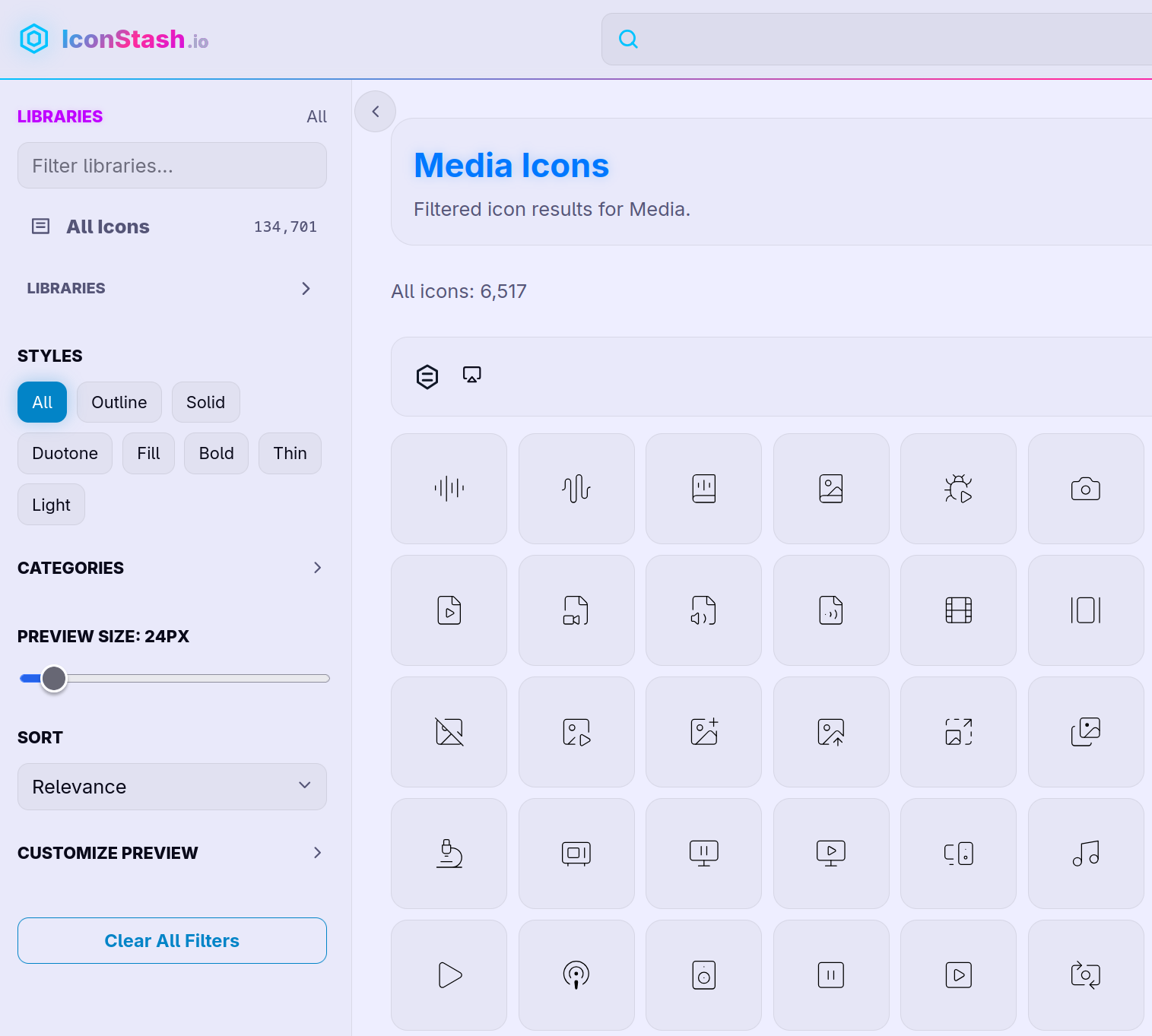Select All Icons in libraries list
This screenshot has width=1152, height=1036.
[172, 227]
